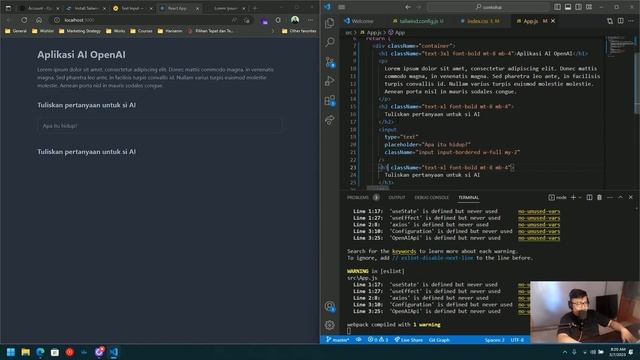Open the VS Code Manage gear icon
Screen dimensions: 640x360
(330, 325)
